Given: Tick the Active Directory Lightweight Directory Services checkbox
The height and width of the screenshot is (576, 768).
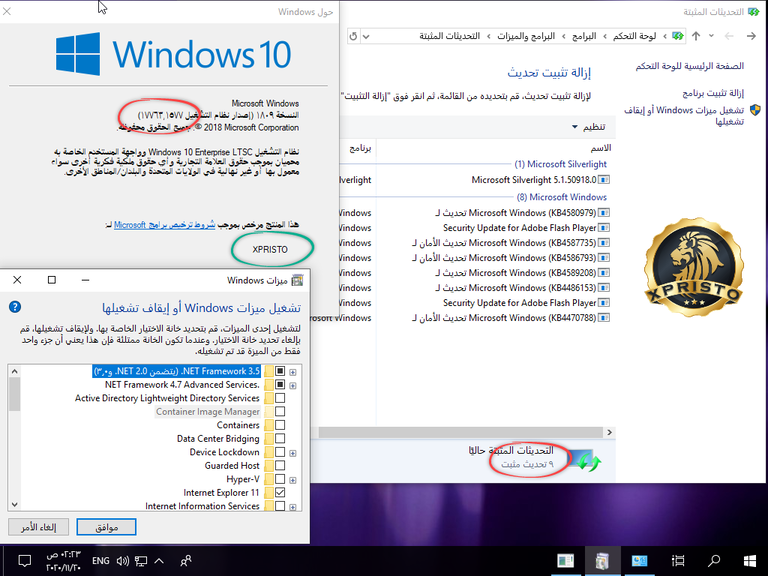Looking at the screenshot, I should click(x=280, y=398).
